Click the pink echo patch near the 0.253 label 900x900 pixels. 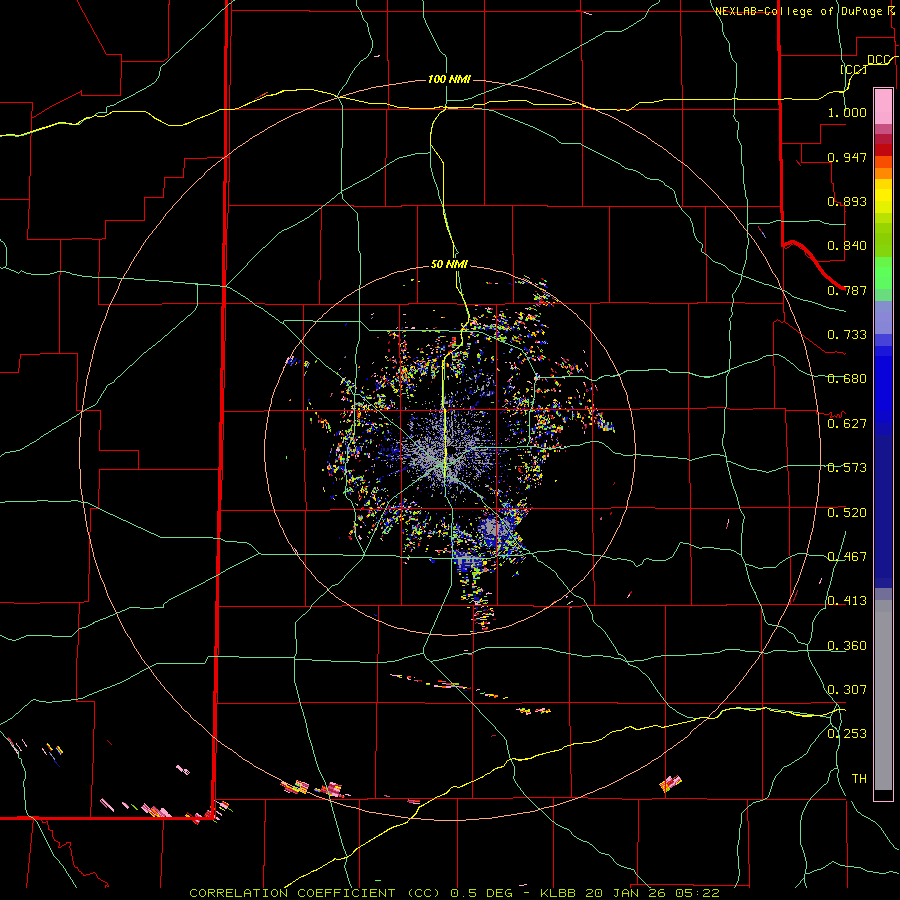tap(670, 783)
